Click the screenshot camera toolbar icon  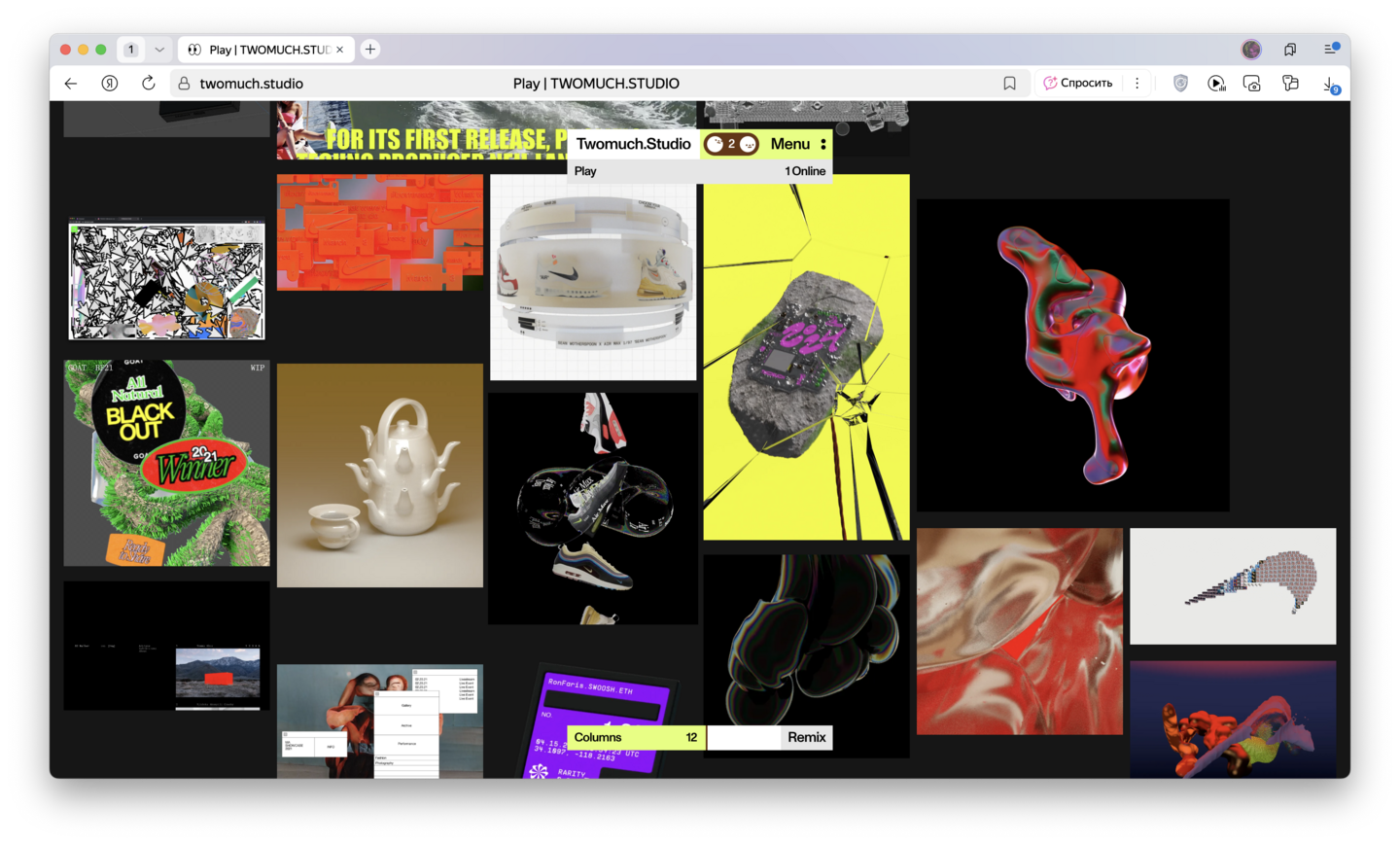tap(1252, 84)
